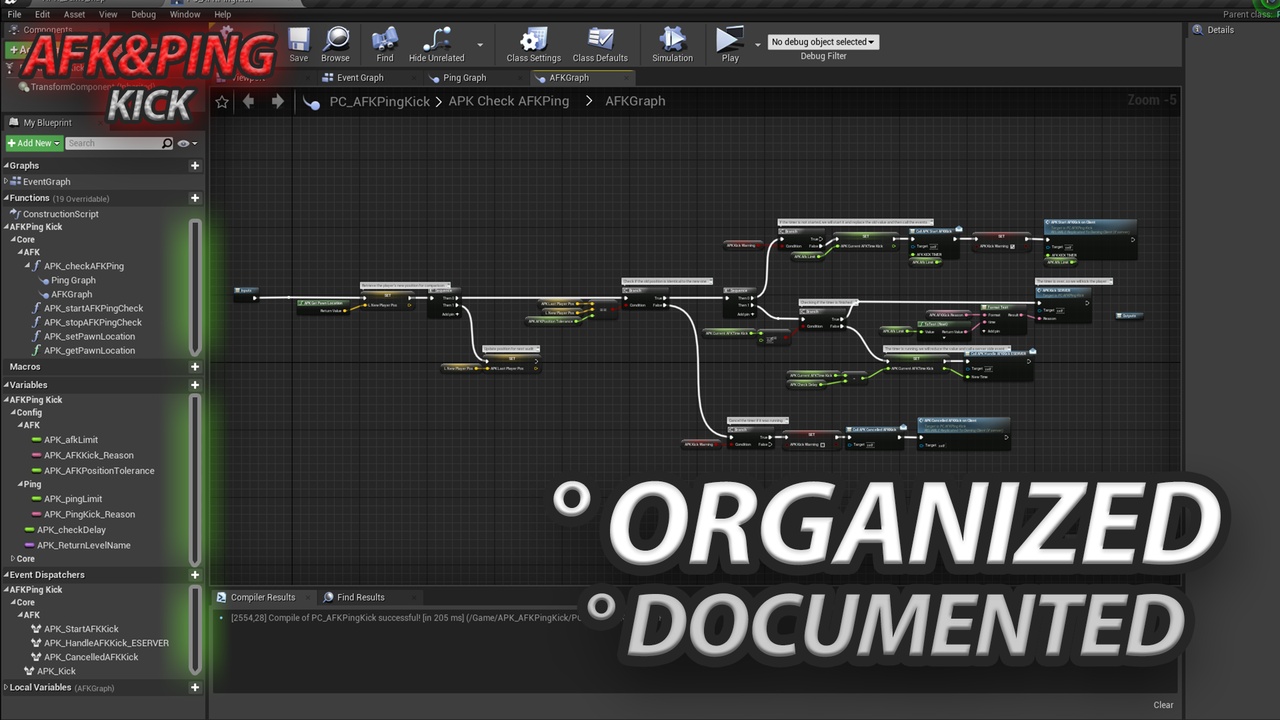This screenshot has height=720, width=1280.
Task: Add a new variable with the Variables plus icon
Action: 195,385
